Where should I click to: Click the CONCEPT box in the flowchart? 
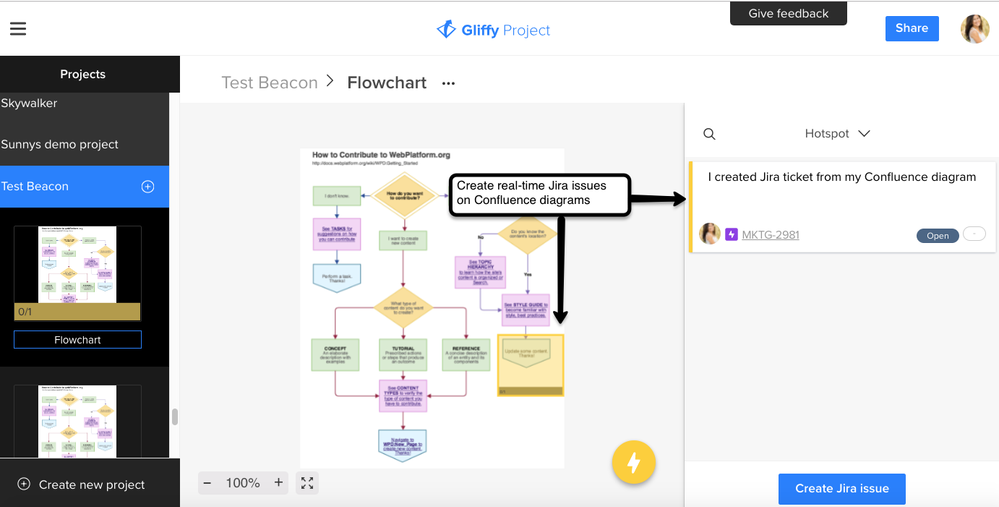click(x=335, y=355)
